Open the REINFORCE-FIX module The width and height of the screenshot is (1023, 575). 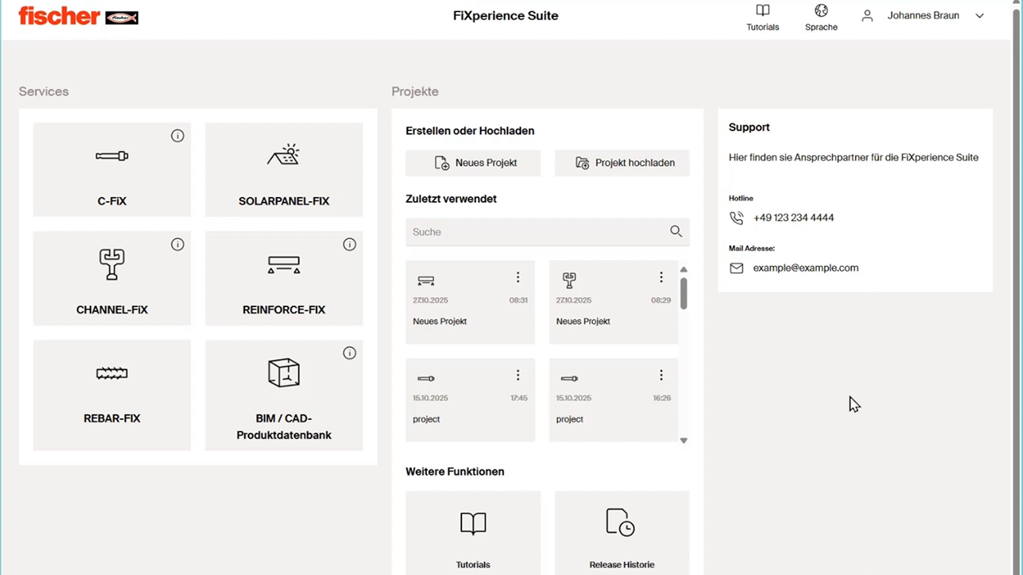click(x=283, y=279)
